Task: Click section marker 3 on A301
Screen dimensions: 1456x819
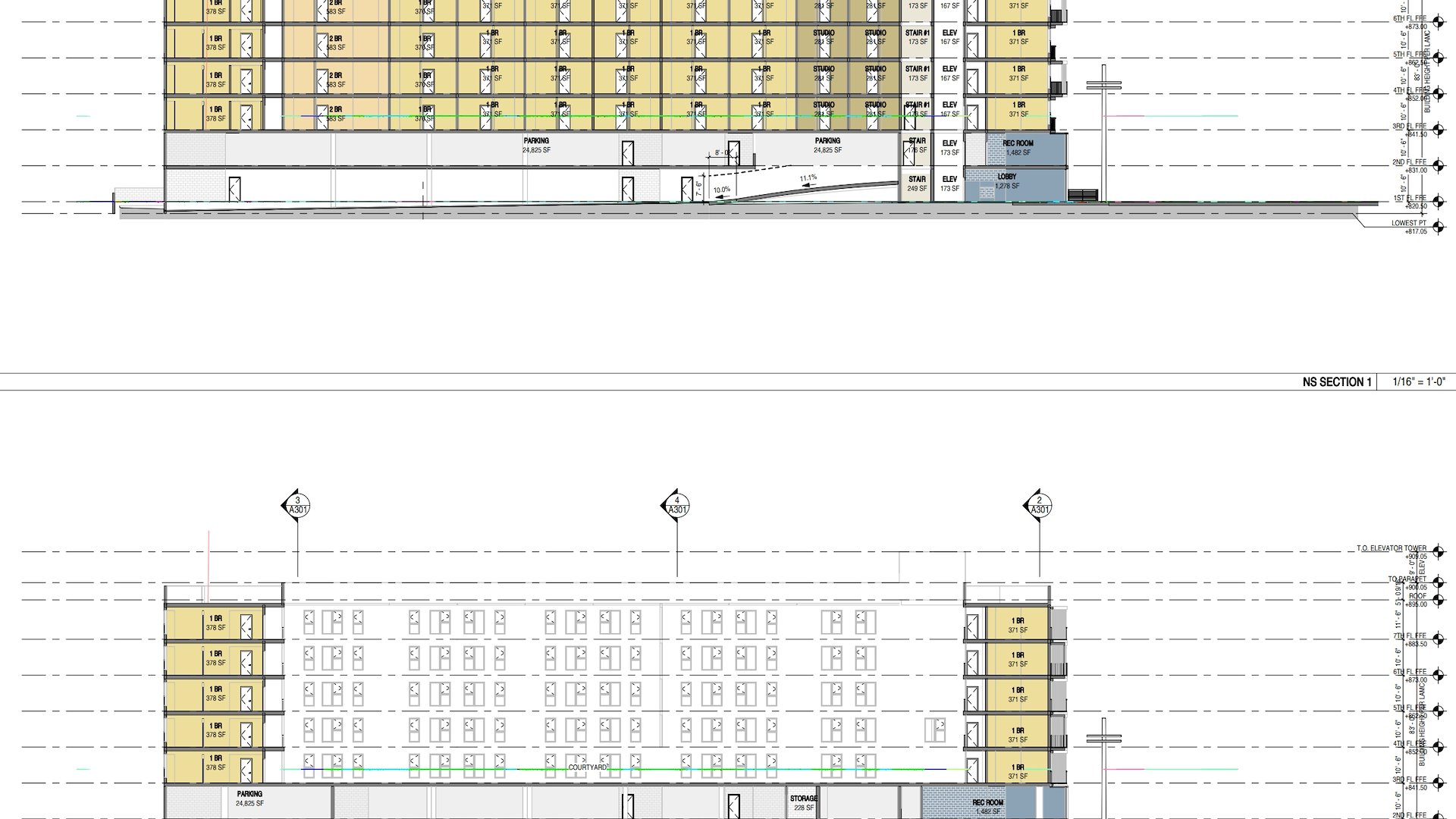Action: tap(297, 505)
